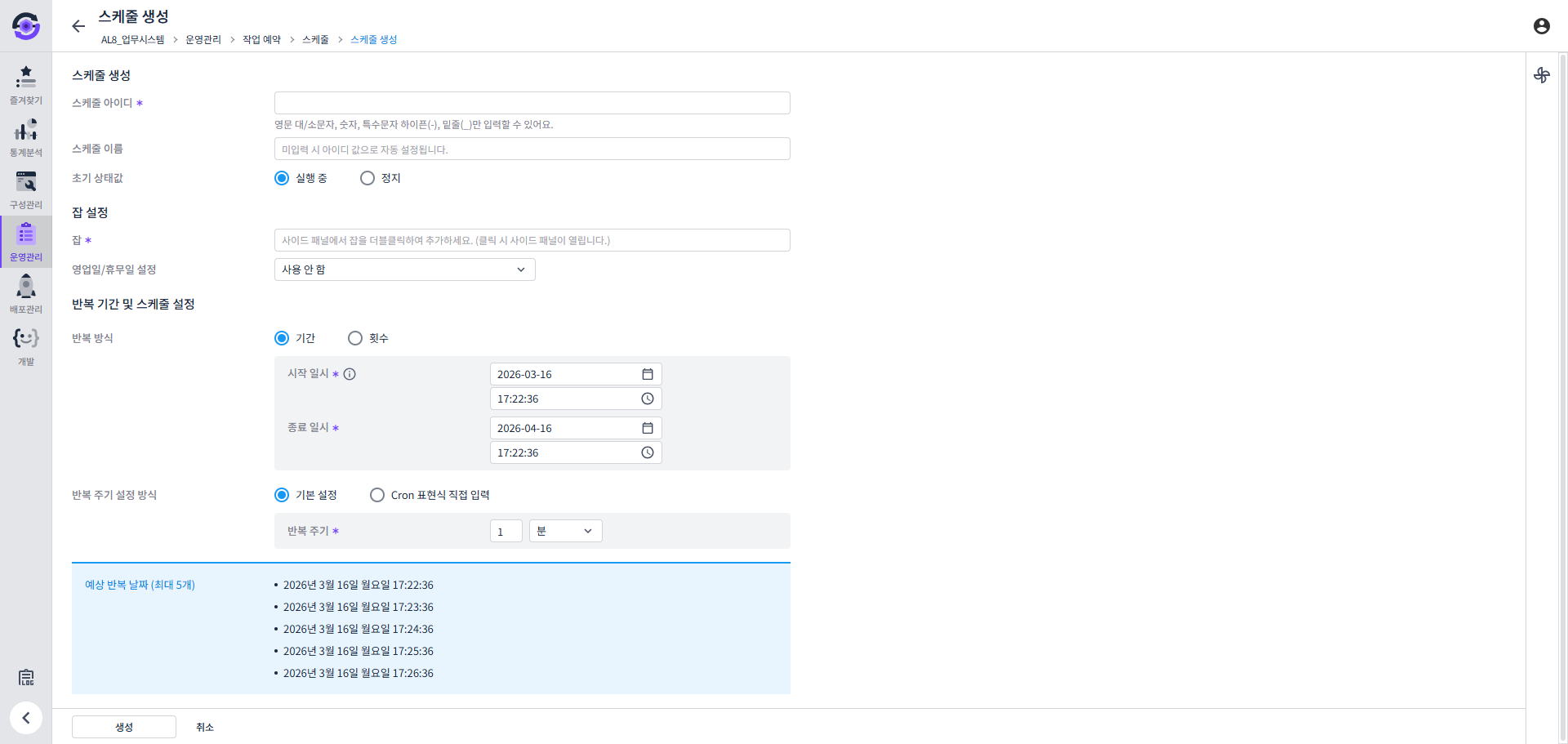Open the clock picker for 종료 일시 time

coord(648,452)
